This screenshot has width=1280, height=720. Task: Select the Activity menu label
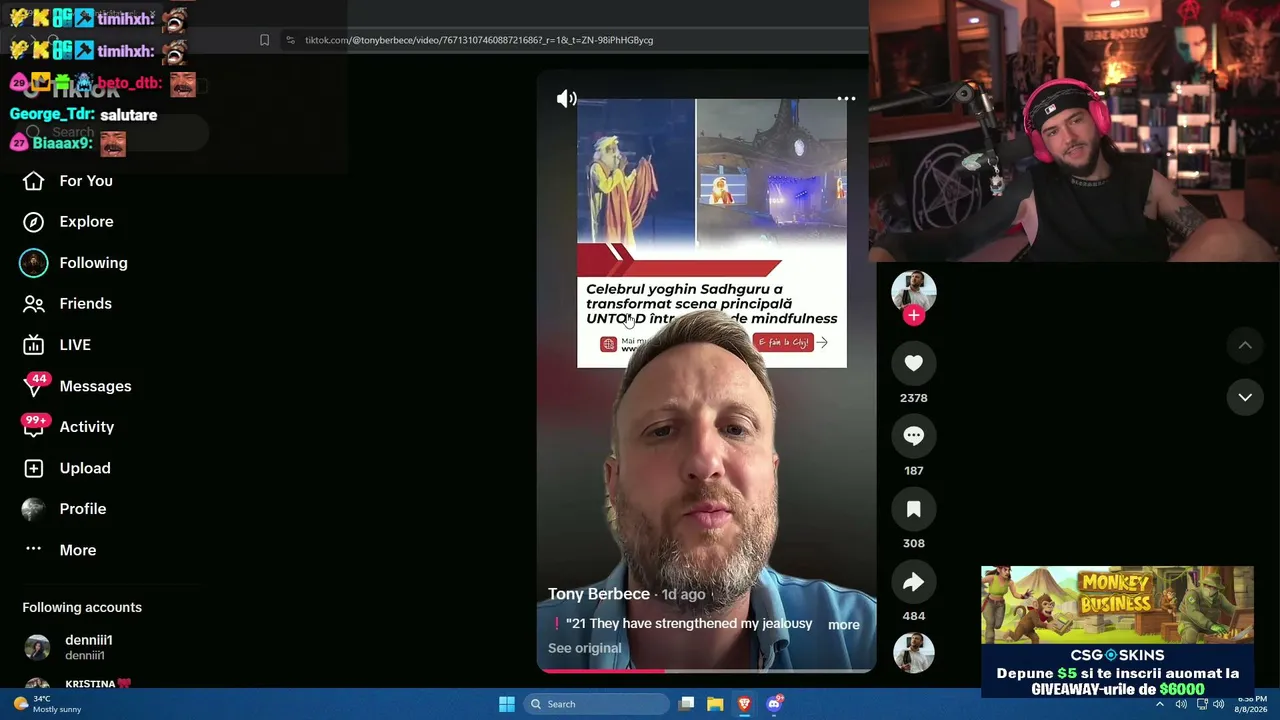[87, 427]
